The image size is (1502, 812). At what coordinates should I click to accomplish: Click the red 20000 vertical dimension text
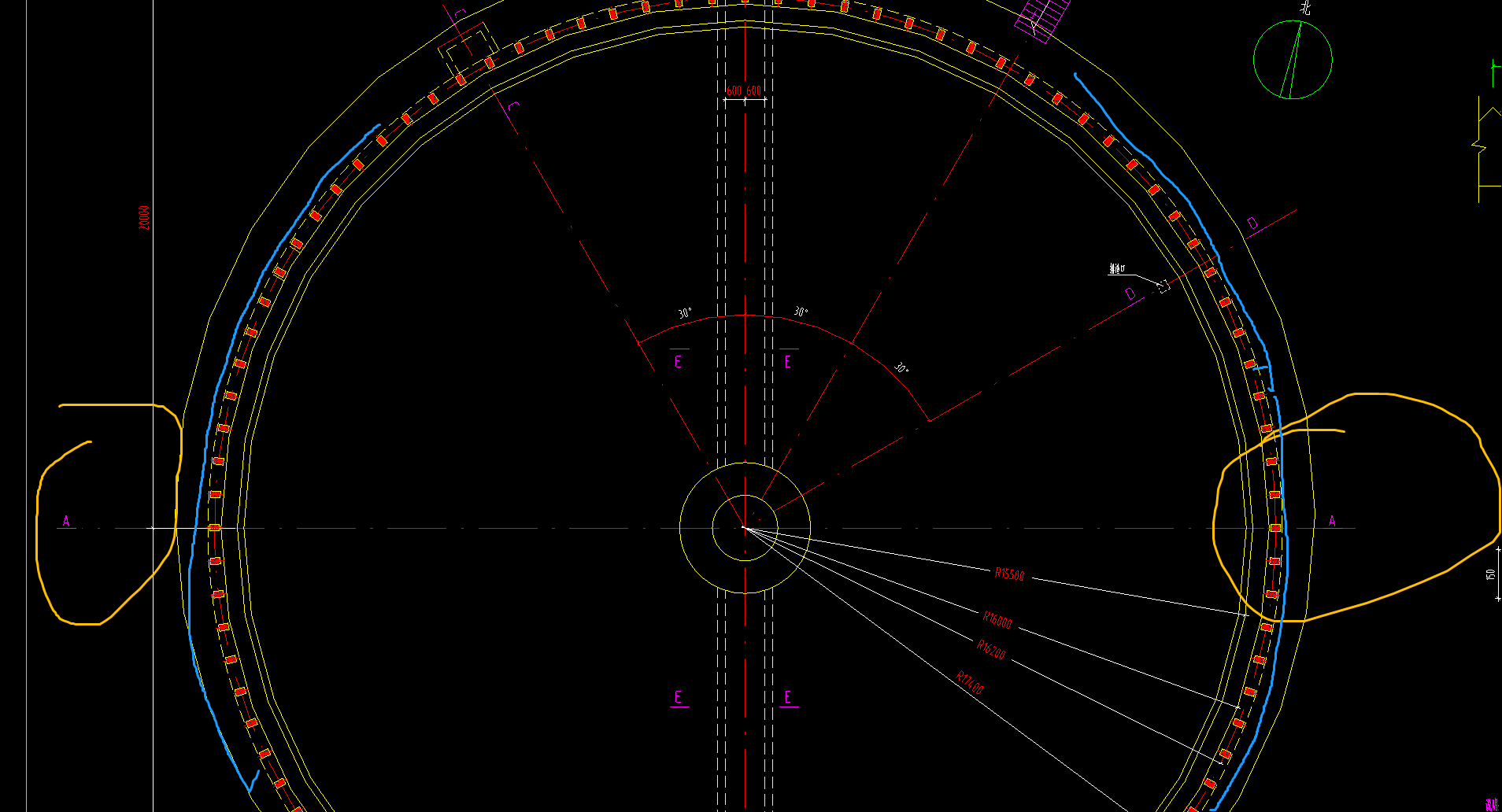click(x=144, y=218)
